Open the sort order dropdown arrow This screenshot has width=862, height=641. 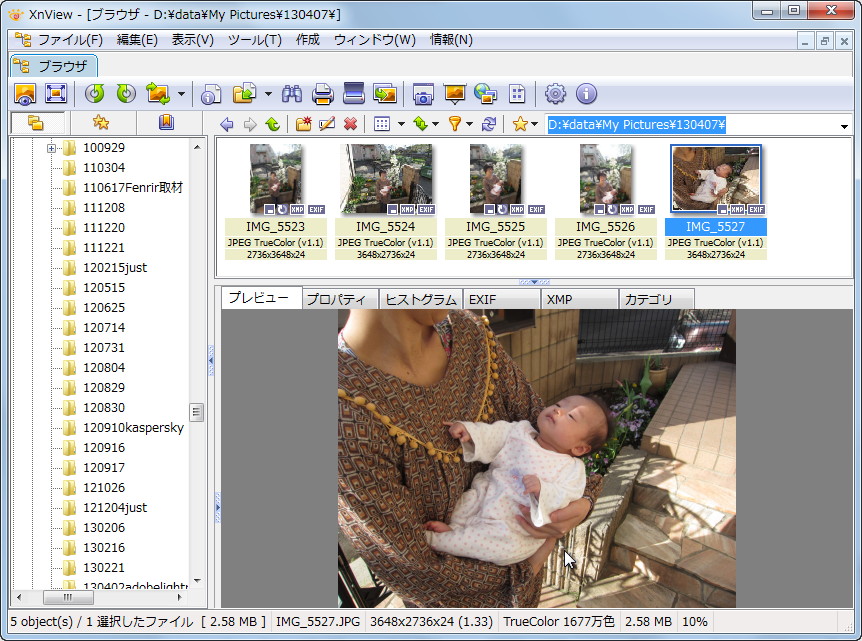(x=433, y=124)
